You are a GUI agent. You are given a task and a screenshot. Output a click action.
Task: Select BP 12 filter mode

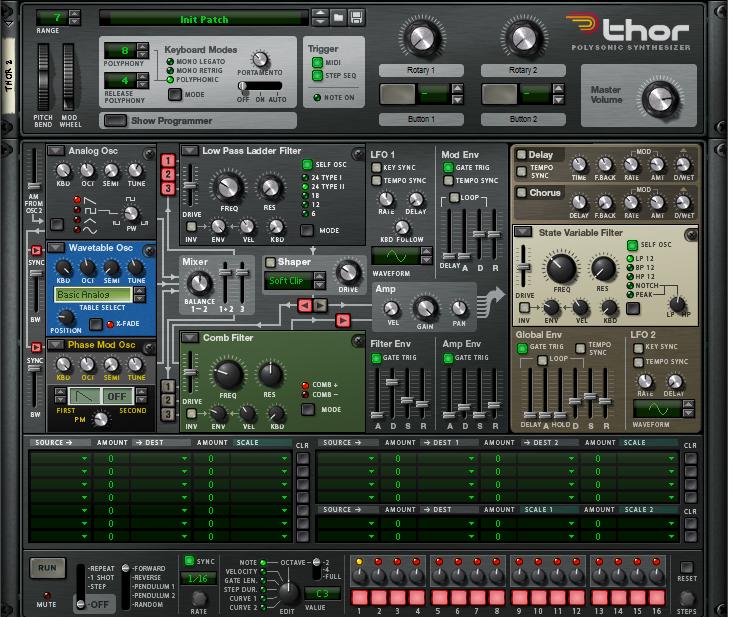pyautogui.click(x=630, y=267)
